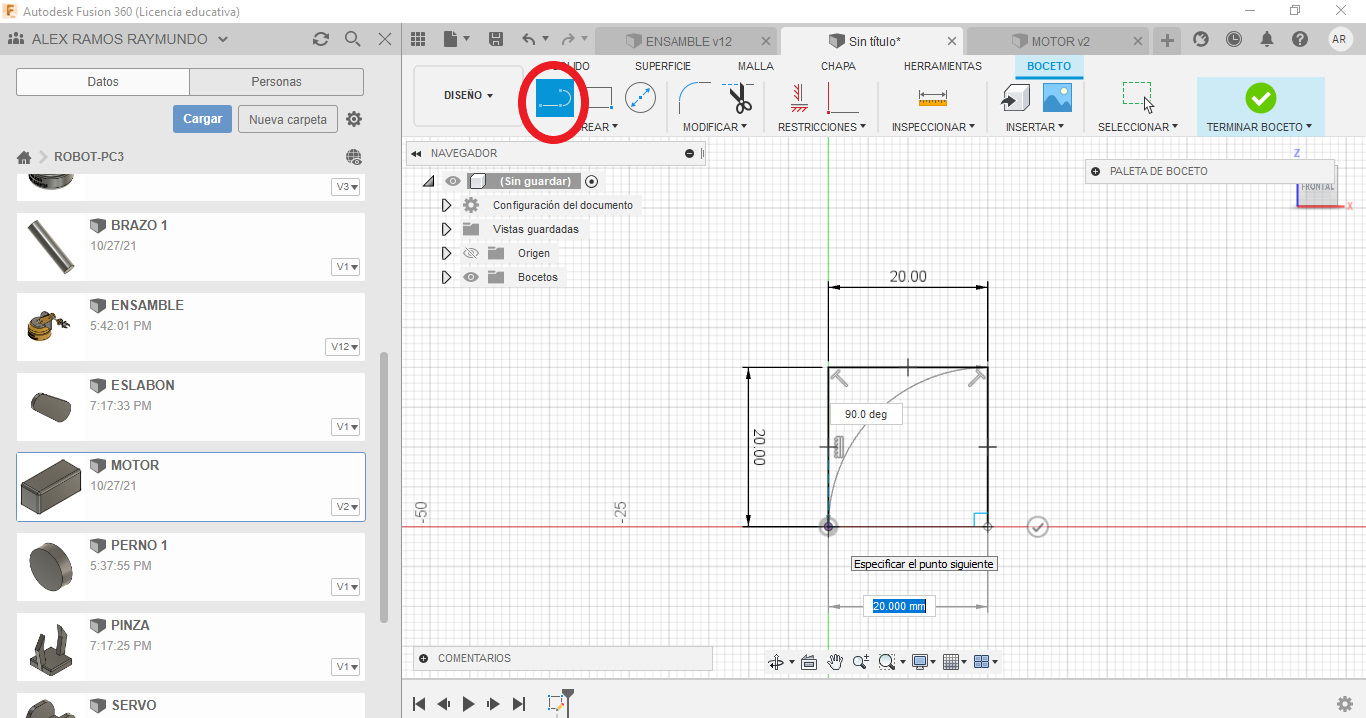Click the home icon in breadcrumb
1366x718 pixels.
[24, 157]
